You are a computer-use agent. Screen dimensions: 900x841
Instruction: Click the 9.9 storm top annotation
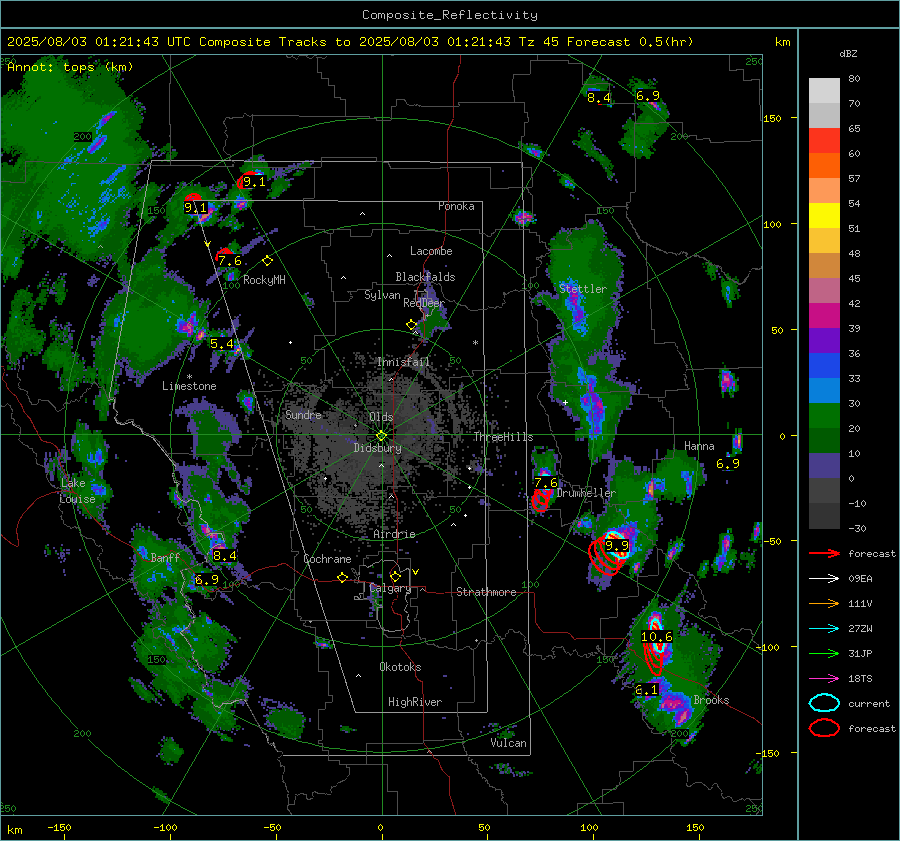pos(617,545)
